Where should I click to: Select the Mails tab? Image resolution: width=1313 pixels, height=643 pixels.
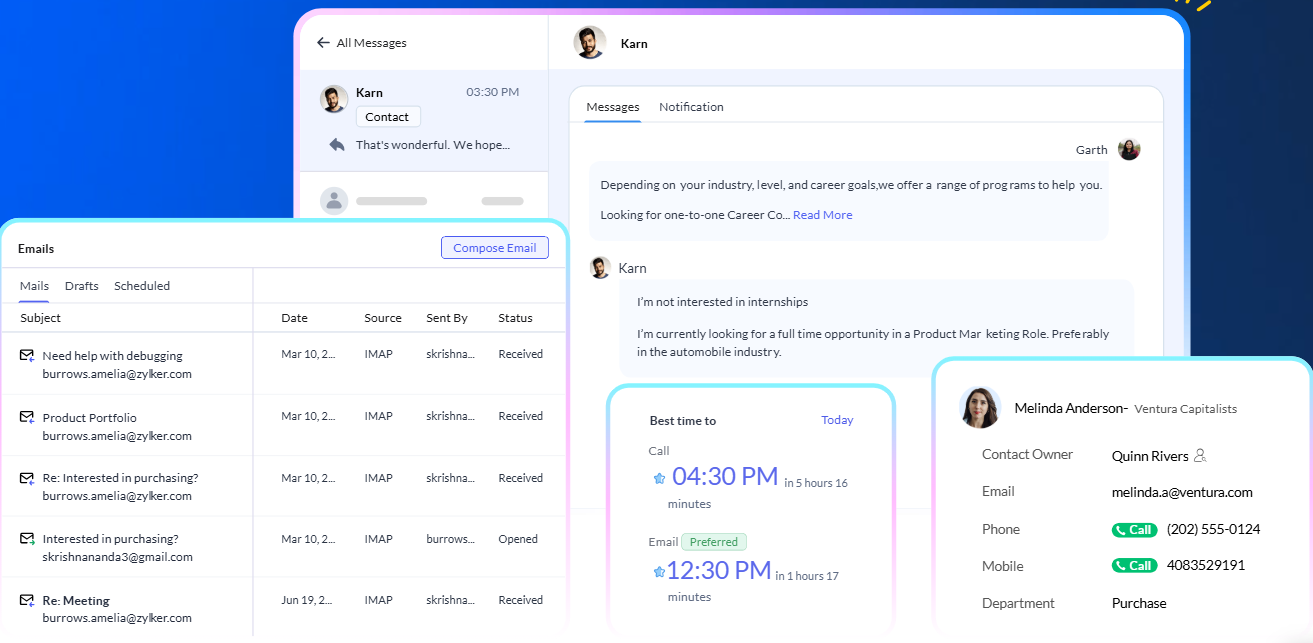click(34, 286)
